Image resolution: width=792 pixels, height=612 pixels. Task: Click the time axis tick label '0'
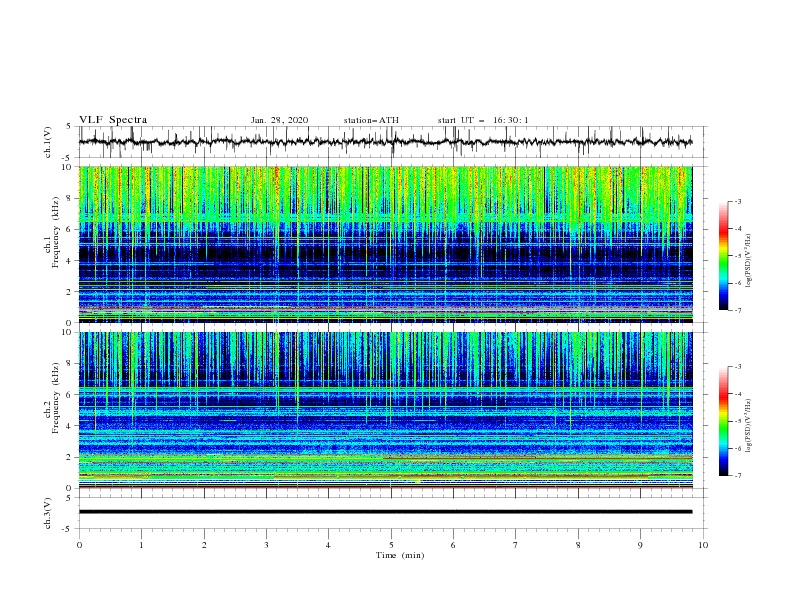(x=79, y=545)
